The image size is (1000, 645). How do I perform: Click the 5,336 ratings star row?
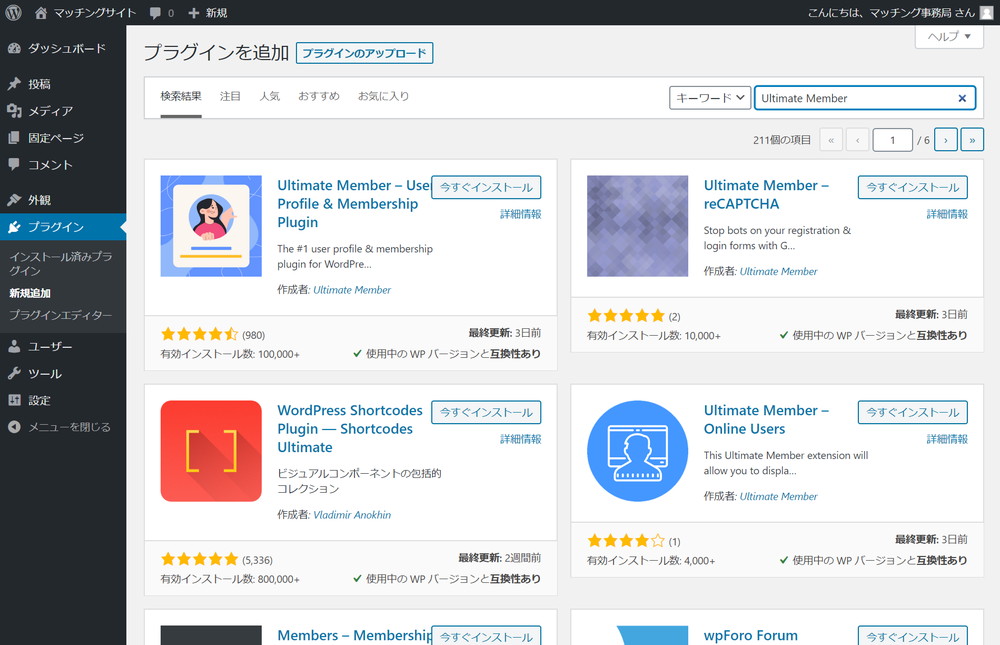pyautogui.click(x=199, y=560)
